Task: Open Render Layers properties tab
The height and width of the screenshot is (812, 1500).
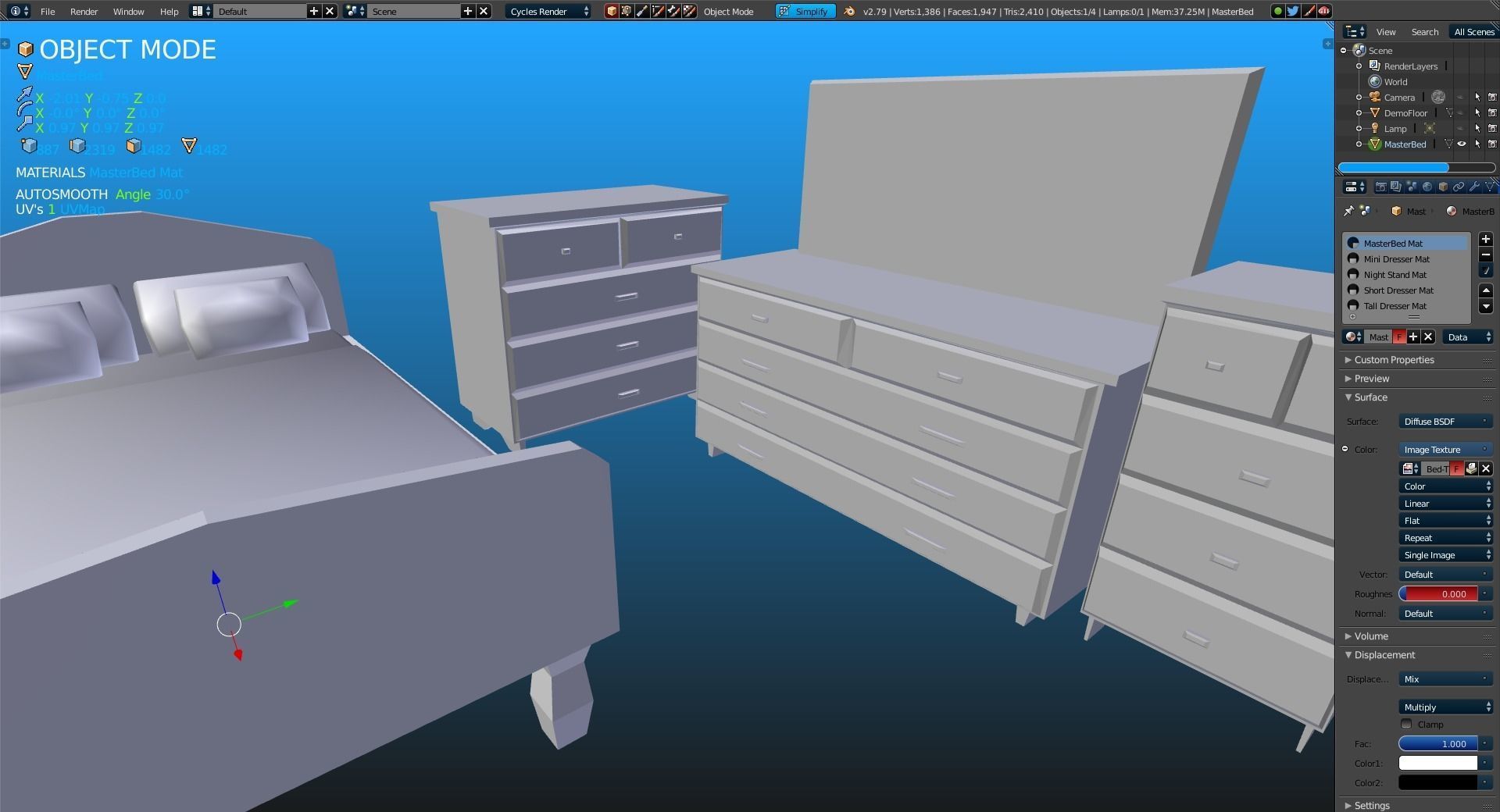Action: (1396, 187)
